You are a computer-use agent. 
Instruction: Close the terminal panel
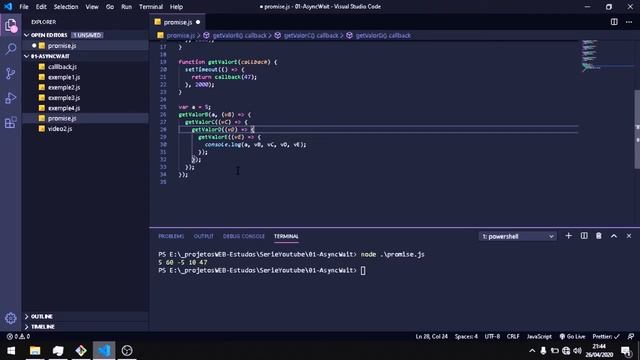tap(629, 236)
